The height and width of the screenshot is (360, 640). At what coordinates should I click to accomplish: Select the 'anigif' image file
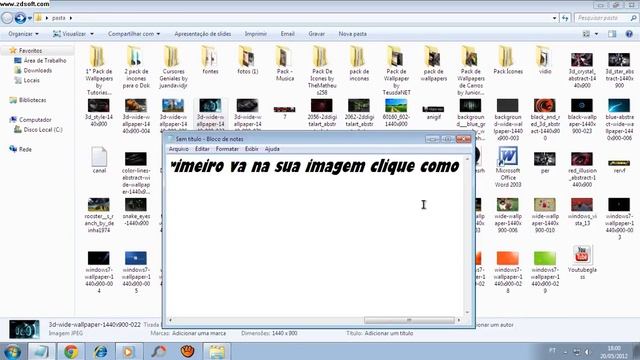point(433,109)
